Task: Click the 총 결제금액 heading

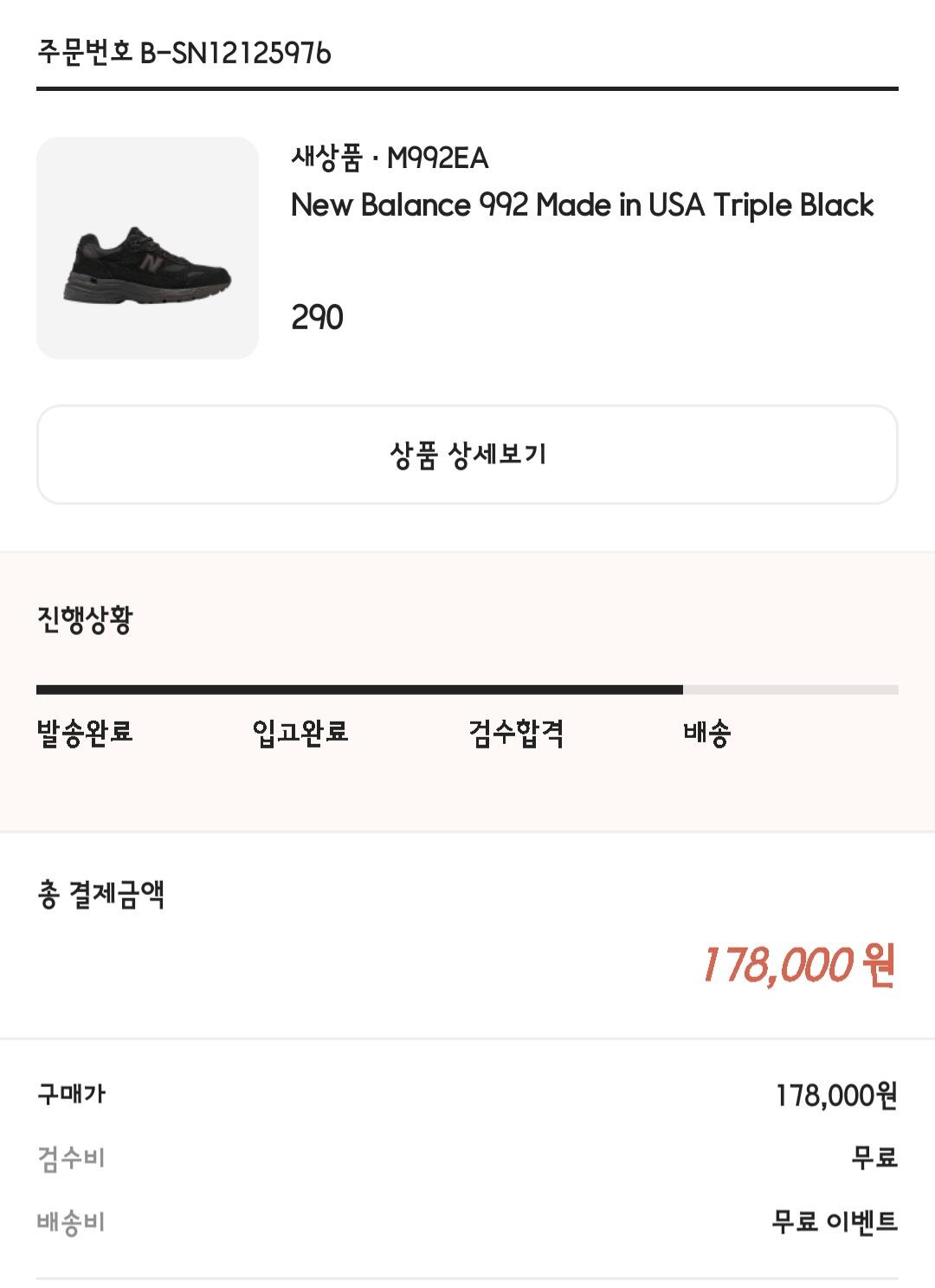Action: [x=101, y=894]
